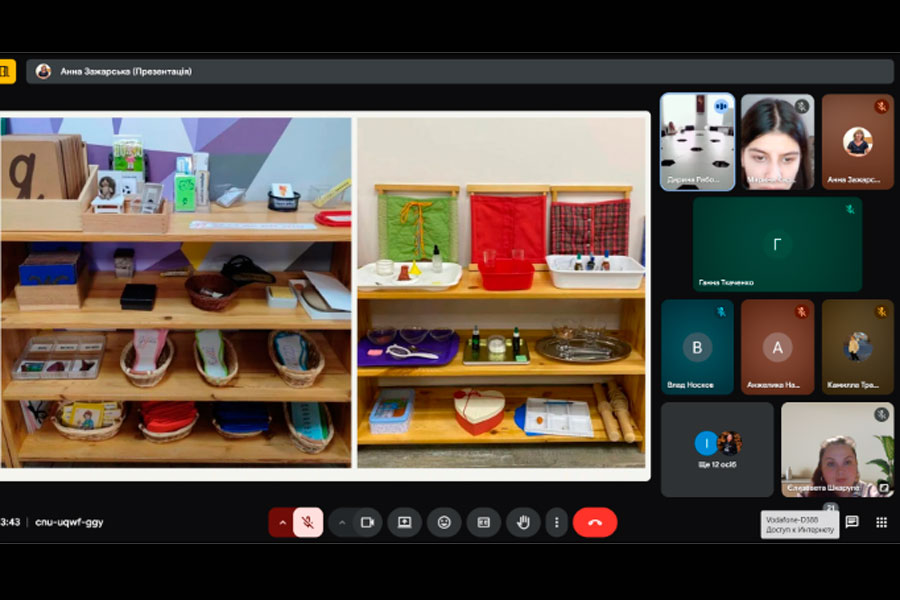Viewport: 900px width, 600px height.
Task: Open the emoji reactions button
Action: click(x=444, y=522)
